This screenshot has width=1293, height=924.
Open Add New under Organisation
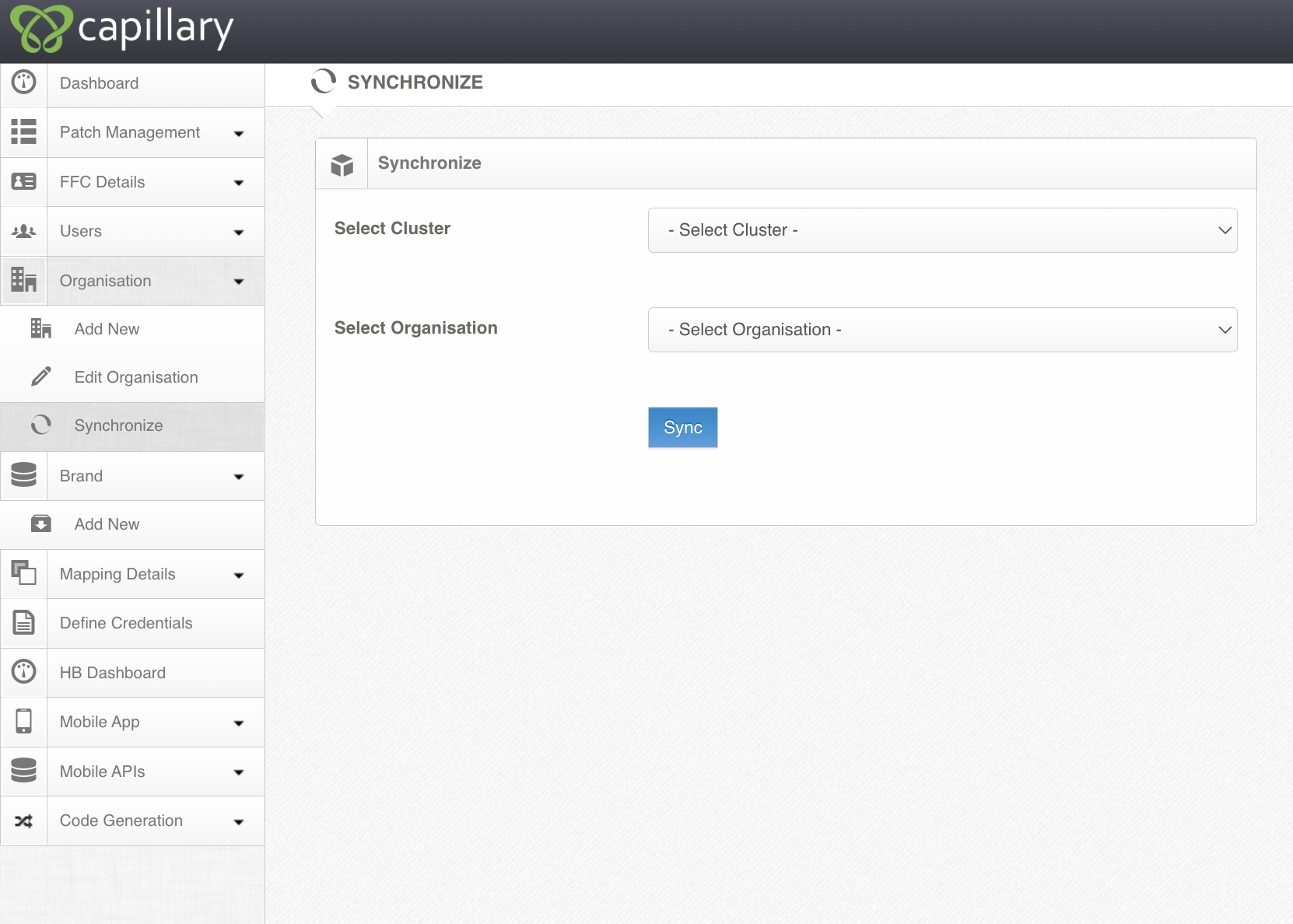(x=132, y=329)
